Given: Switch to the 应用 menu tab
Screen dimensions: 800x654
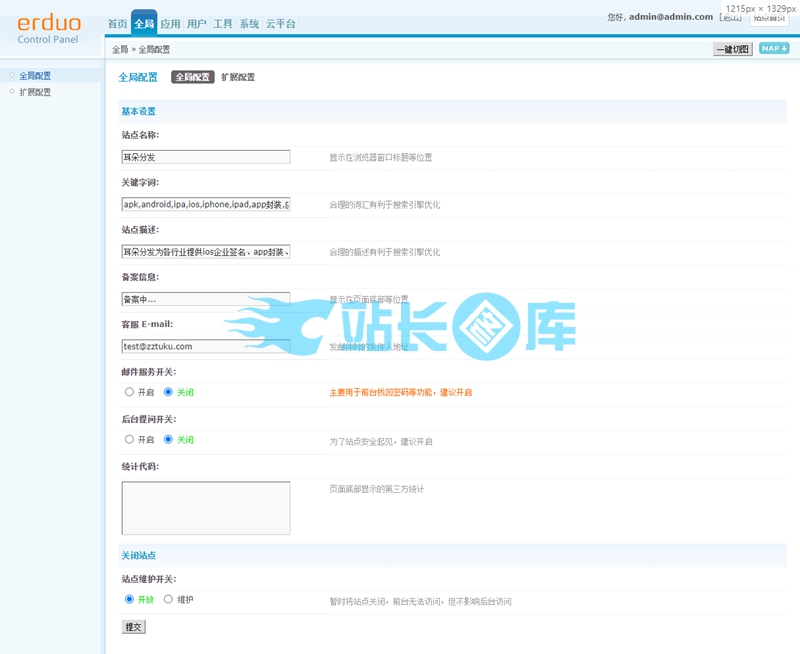Looking at the screenshot, I should 170,24.
